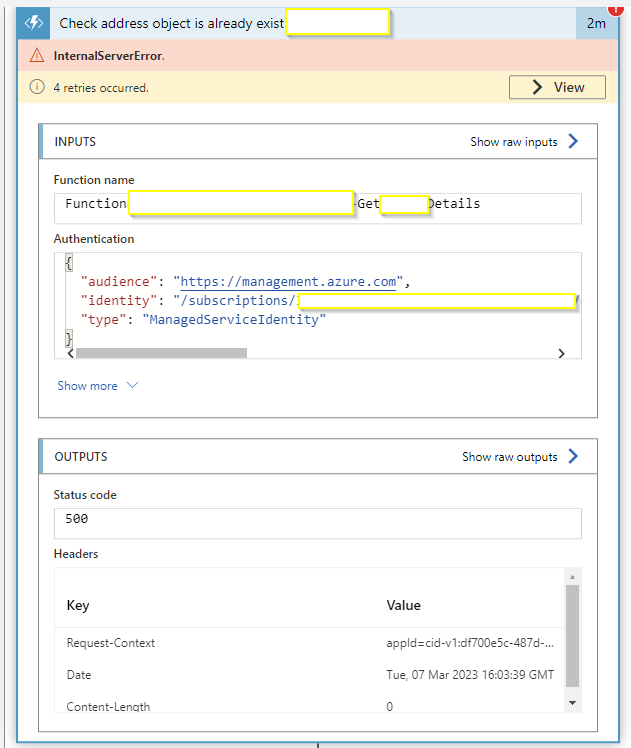Image resolution: width=631 pixels, height=748 pixels.
Task: Open the management.azure.com audience link
Action: point(288,281)
